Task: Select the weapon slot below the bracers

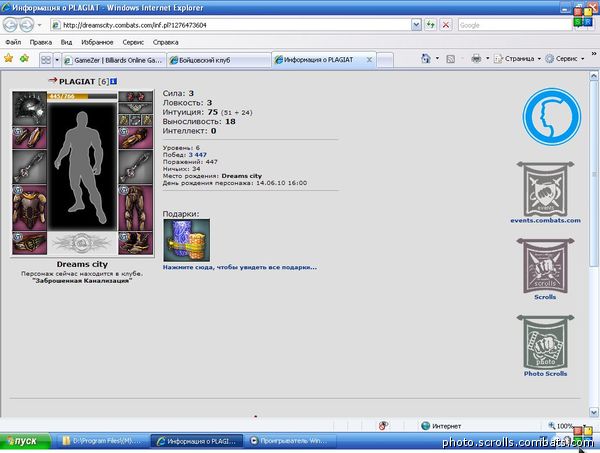Action: pyautogui.click(x=29, y=167)
